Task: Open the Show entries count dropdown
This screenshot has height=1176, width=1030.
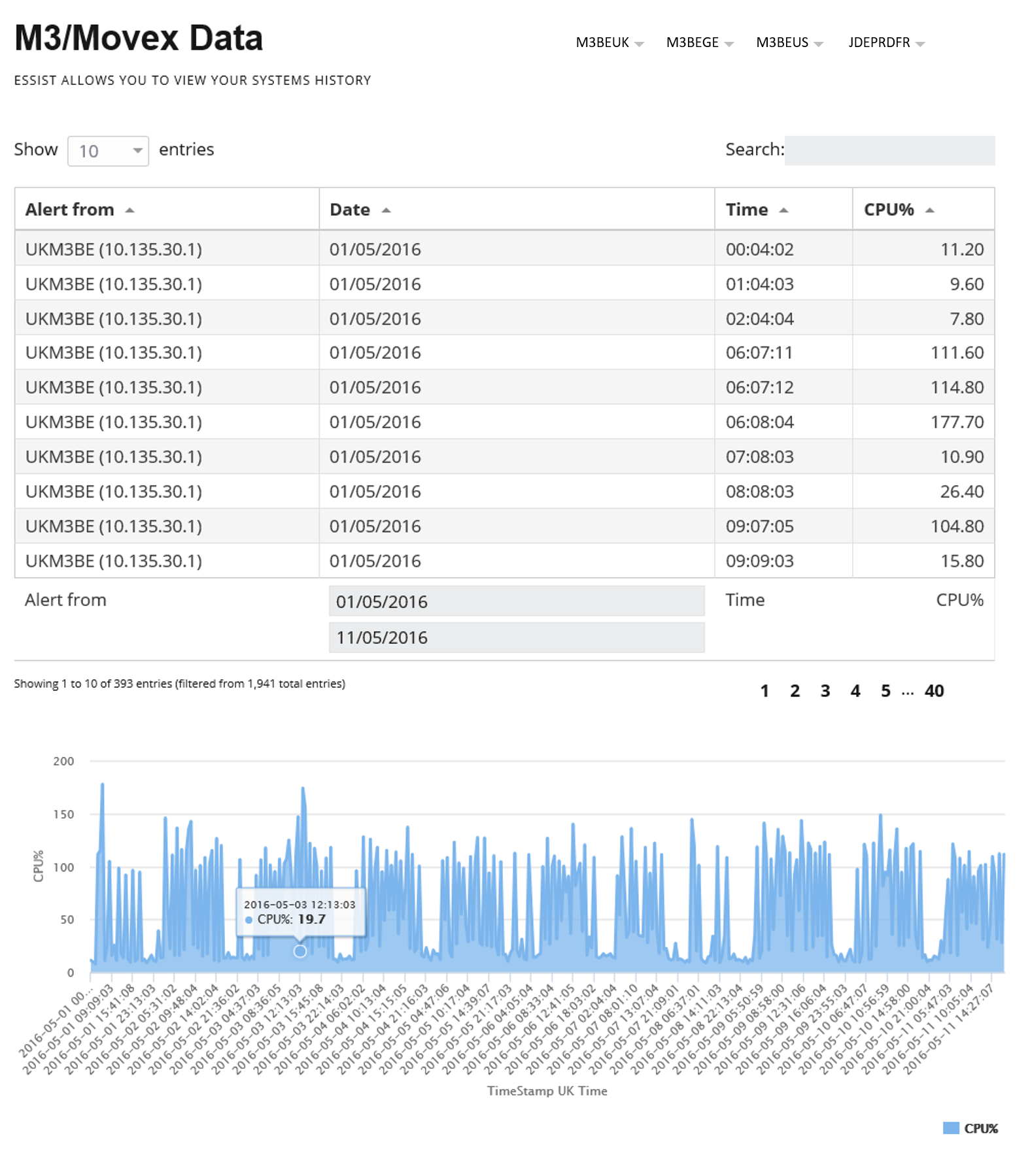Action: (109, 151)
